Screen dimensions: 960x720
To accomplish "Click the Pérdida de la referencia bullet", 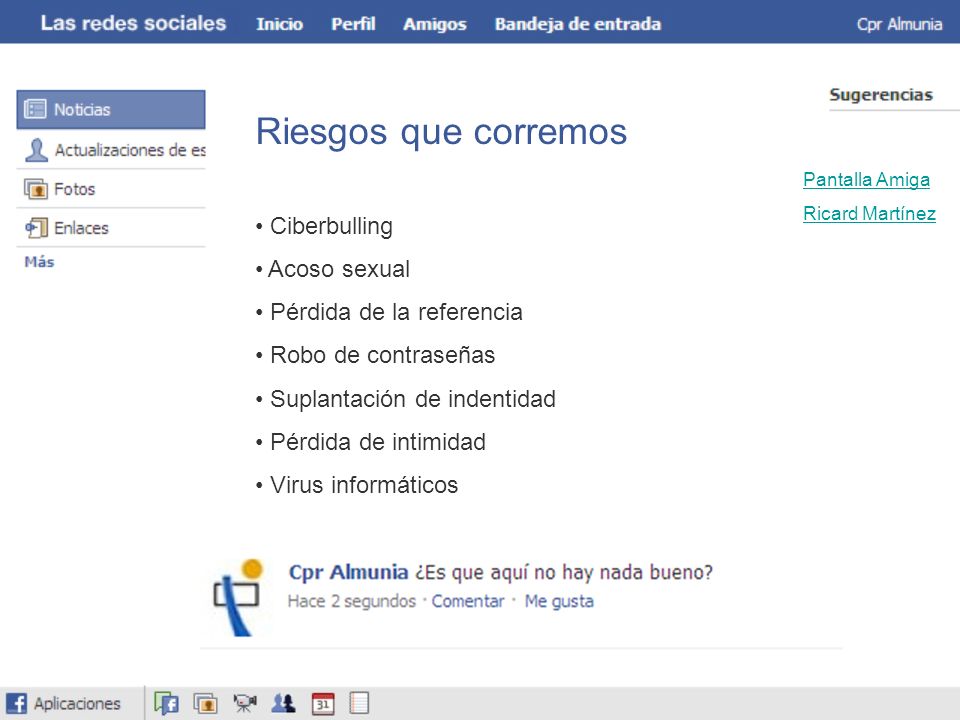I will [396, 312].
